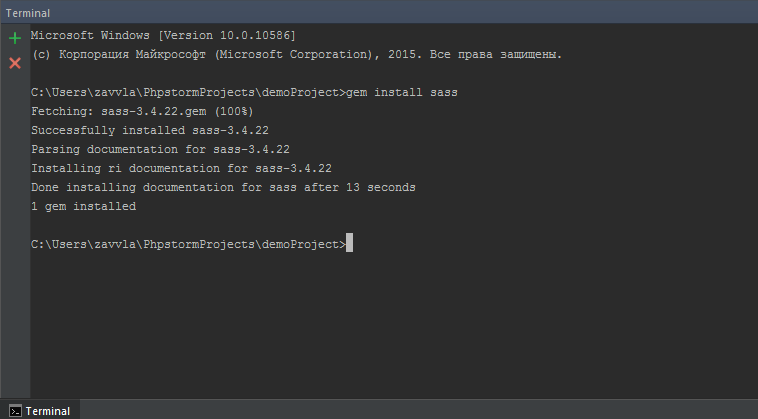This screenshot has height=419, width=758.
Task: Click the "1 gem installed" line
Action: (83, 206)
